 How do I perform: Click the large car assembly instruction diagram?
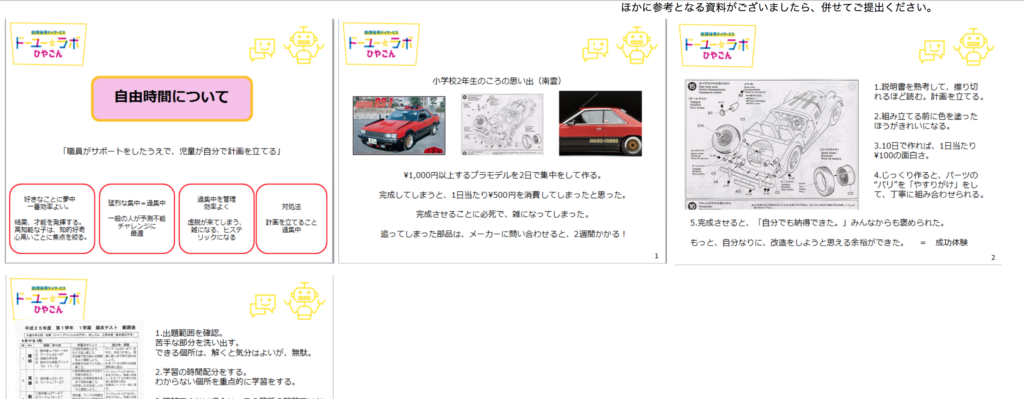(x=771, y=144)
